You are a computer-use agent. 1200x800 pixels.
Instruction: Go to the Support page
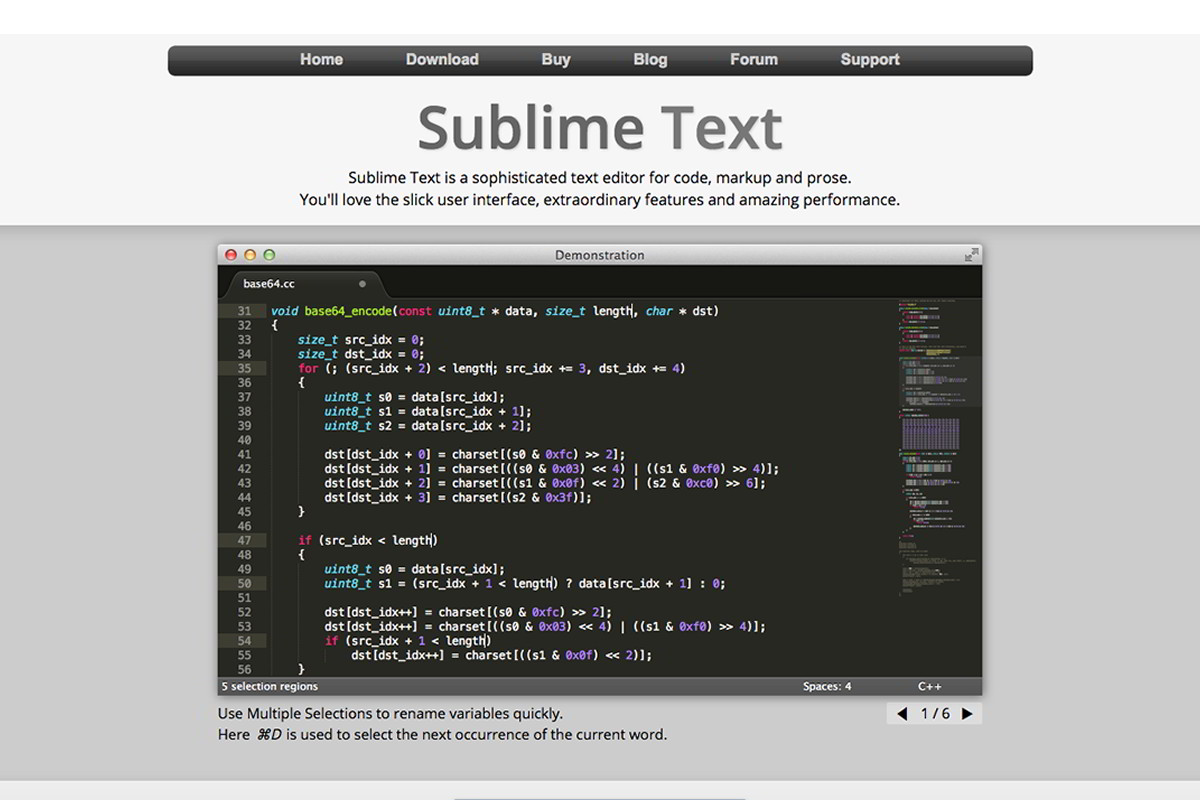point(870,60)
